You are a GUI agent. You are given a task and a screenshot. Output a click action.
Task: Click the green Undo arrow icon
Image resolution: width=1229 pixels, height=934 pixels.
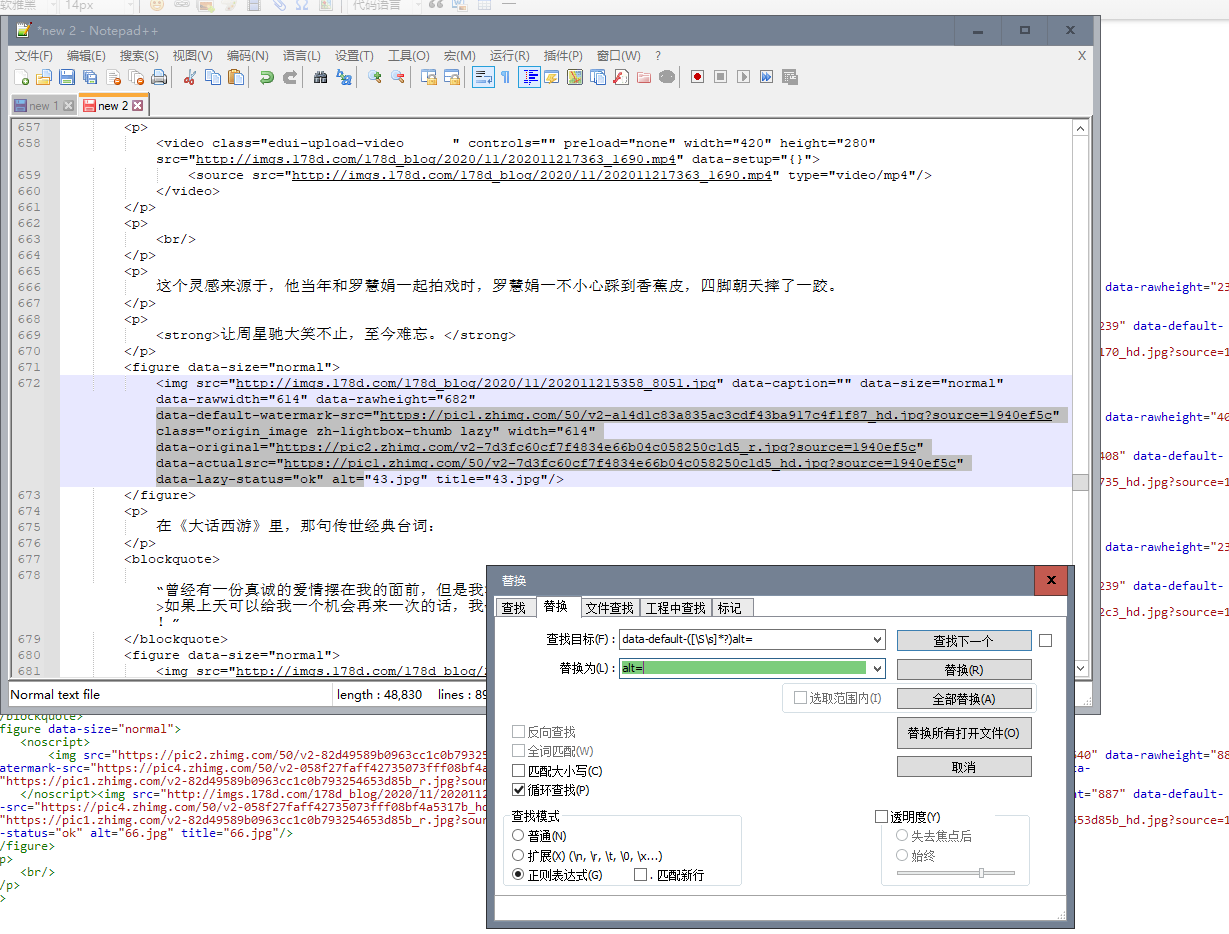click(x=266, y=77)
